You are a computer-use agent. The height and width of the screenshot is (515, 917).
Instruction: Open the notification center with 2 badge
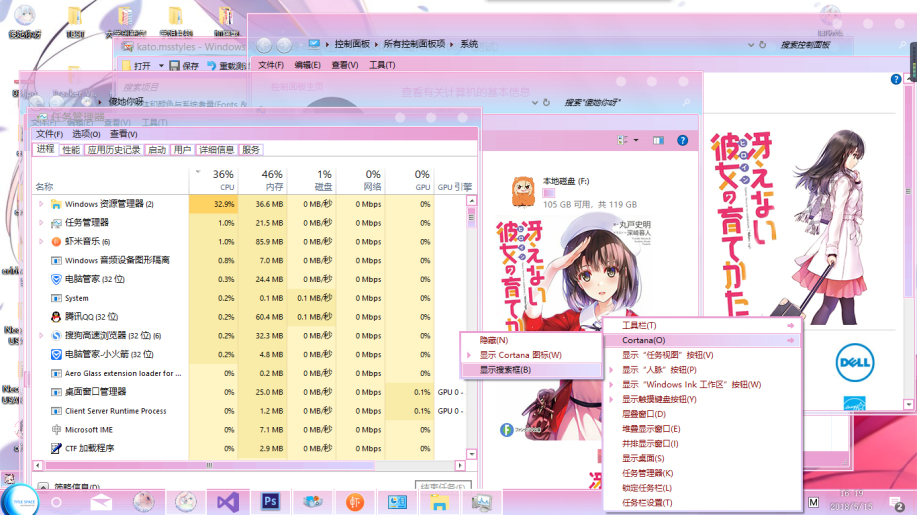click(x=897, y=503)
